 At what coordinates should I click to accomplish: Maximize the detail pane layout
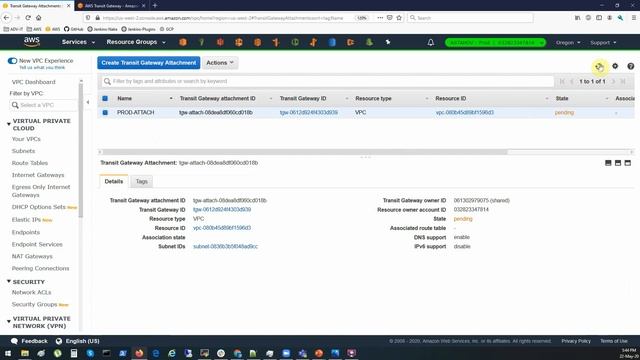coord(628,163)
